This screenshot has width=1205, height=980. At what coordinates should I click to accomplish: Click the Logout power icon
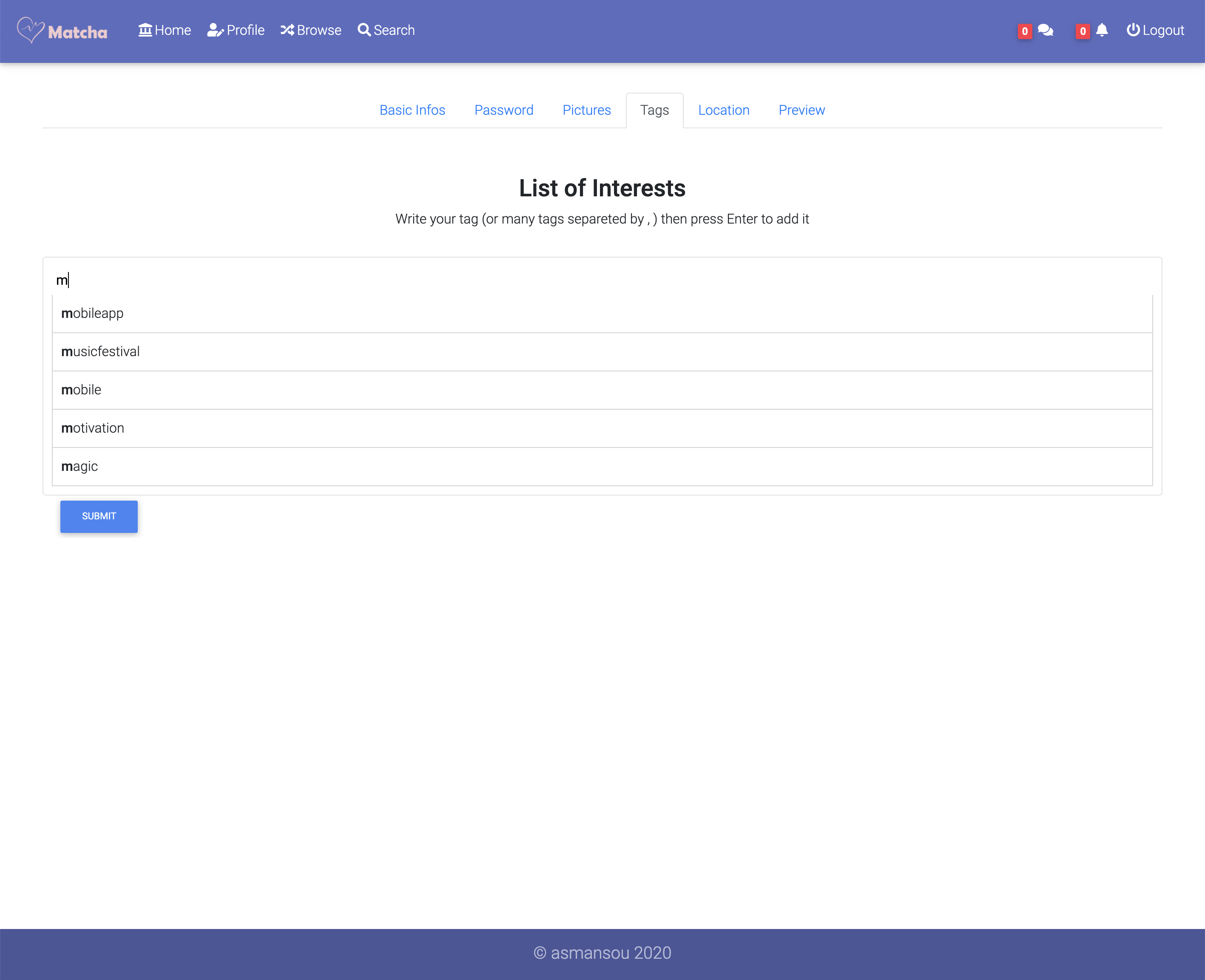[1133, 30]
